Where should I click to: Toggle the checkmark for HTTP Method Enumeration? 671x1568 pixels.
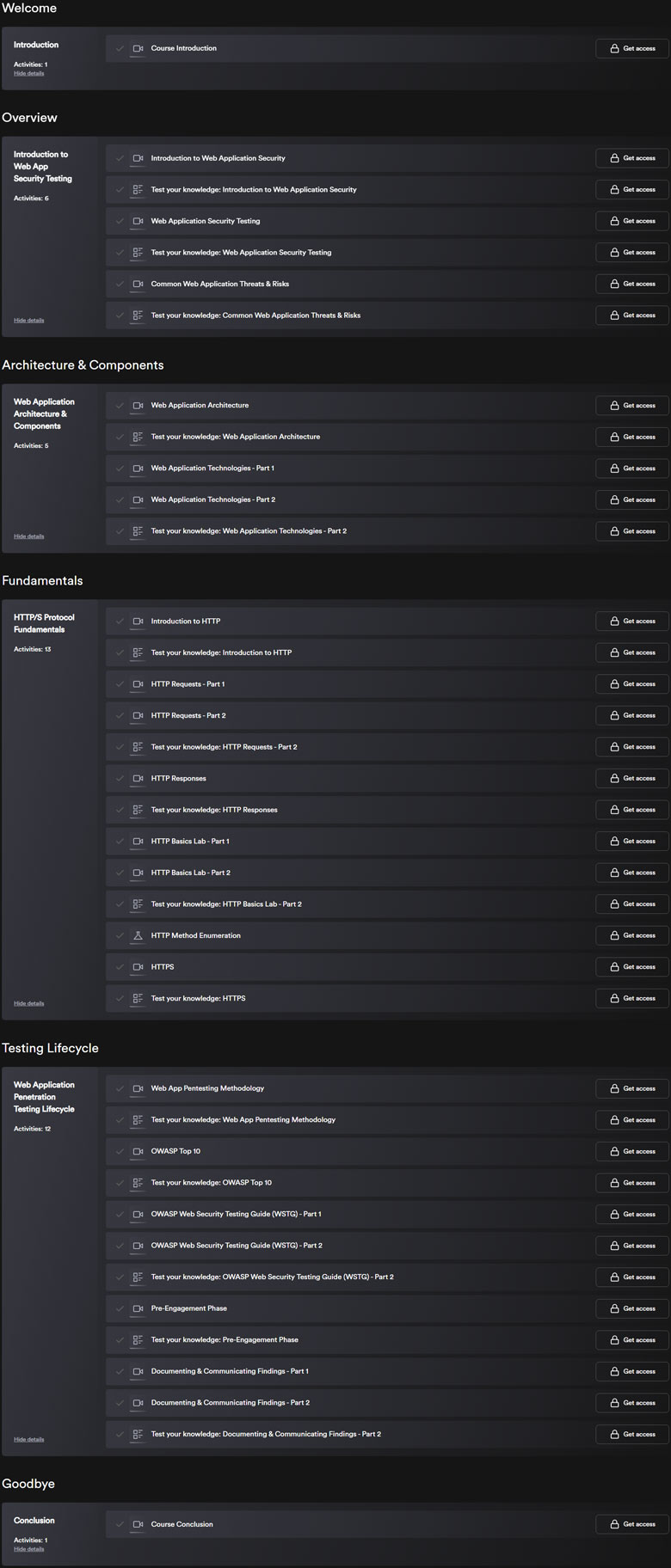pos(120,935)
